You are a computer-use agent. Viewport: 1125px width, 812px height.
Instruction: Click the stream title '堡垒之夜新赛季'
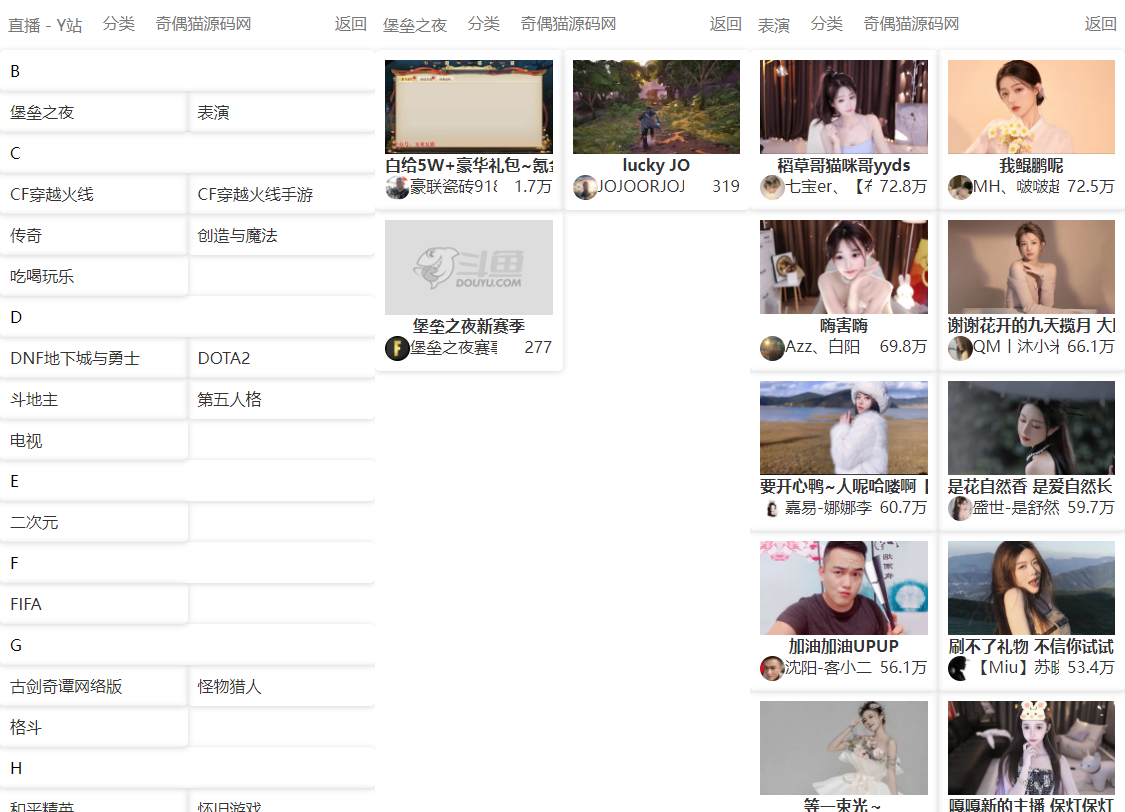pyautogui.click(x=469, y=326)
